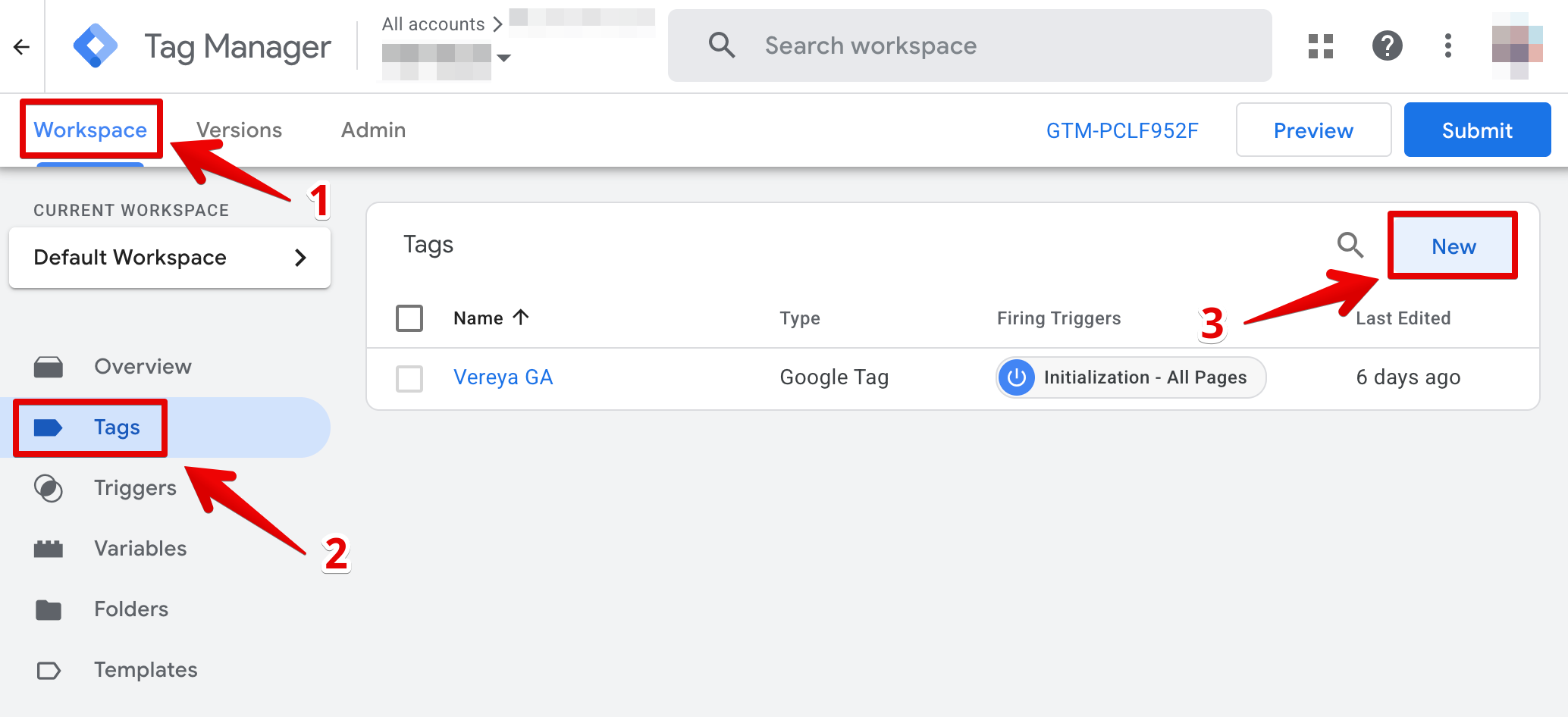
Task: Open the Vereya GA tag link
Action: (x=503, y=377)
